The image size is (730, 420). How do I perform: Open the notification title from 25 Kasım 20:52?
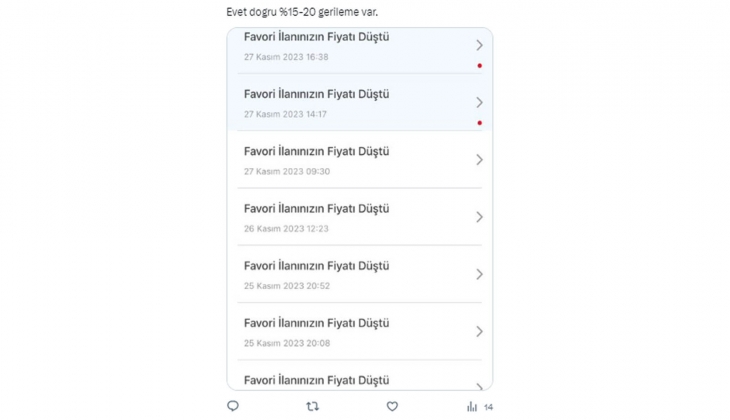pos(316,266)
